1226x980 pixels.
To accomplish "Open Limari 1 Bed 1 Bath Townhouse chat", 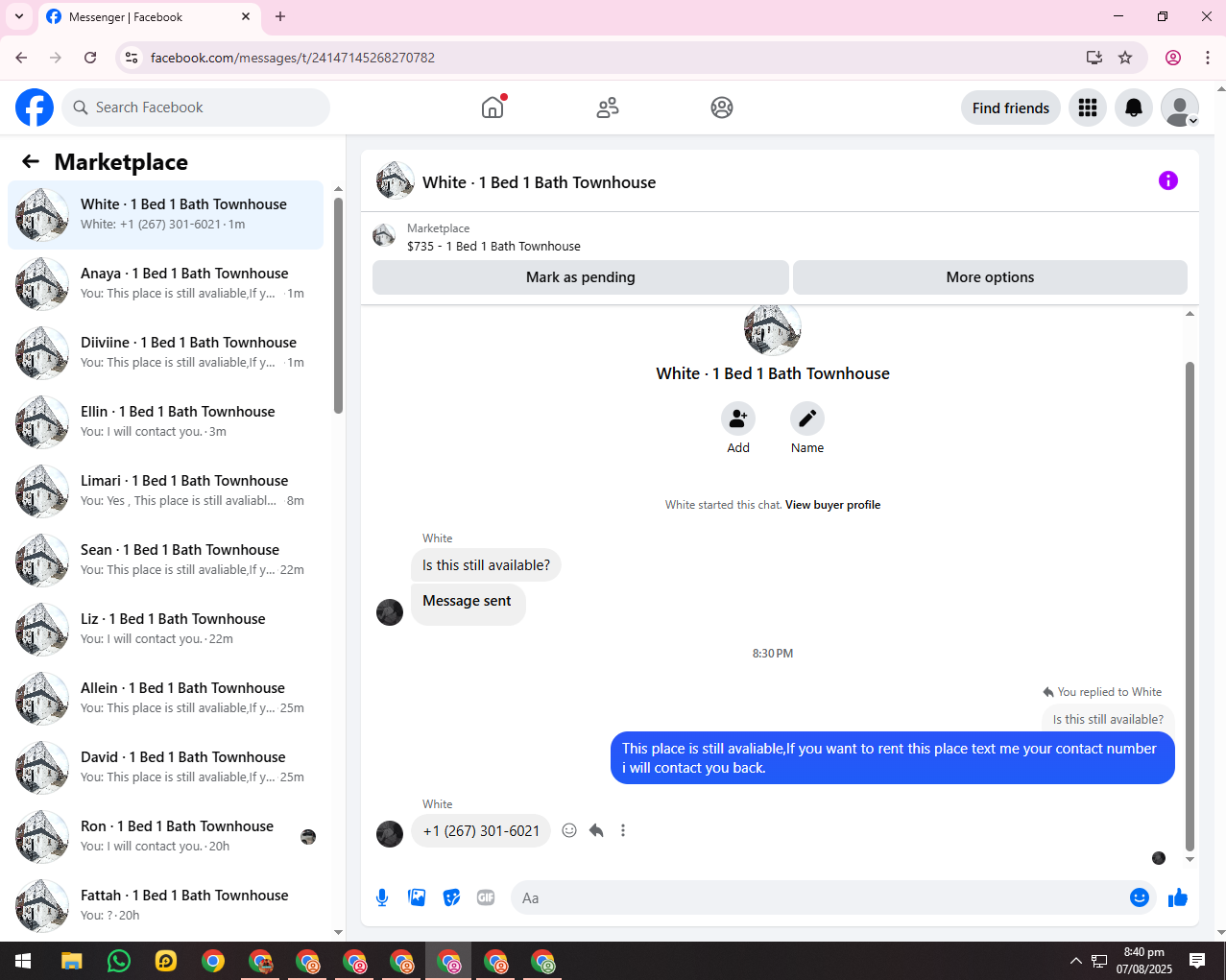I will click(165, 490).
